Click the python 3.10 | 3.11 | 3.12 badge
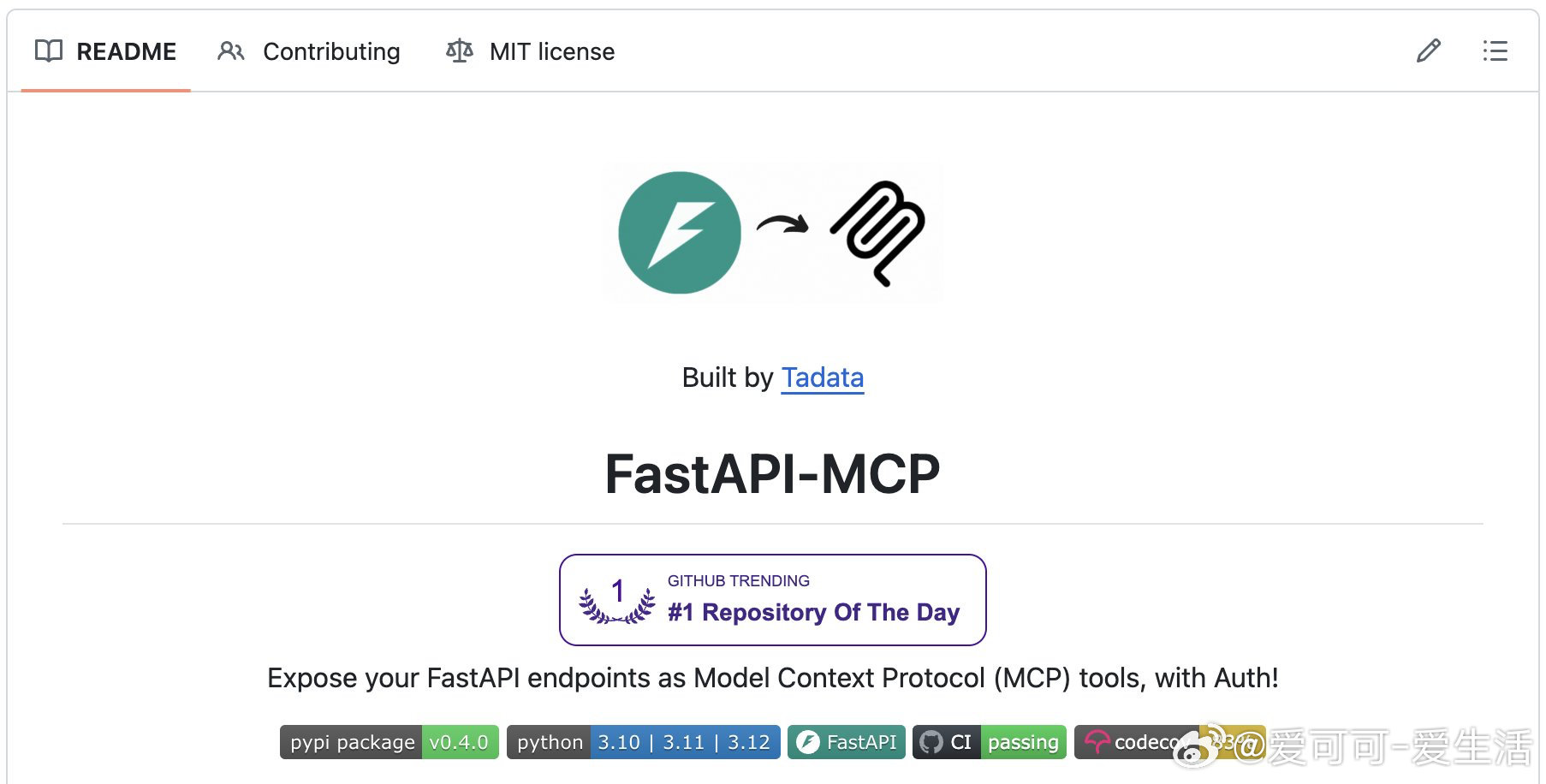The height and width of the screenshot is (784, 1546). tap(644, 742)
